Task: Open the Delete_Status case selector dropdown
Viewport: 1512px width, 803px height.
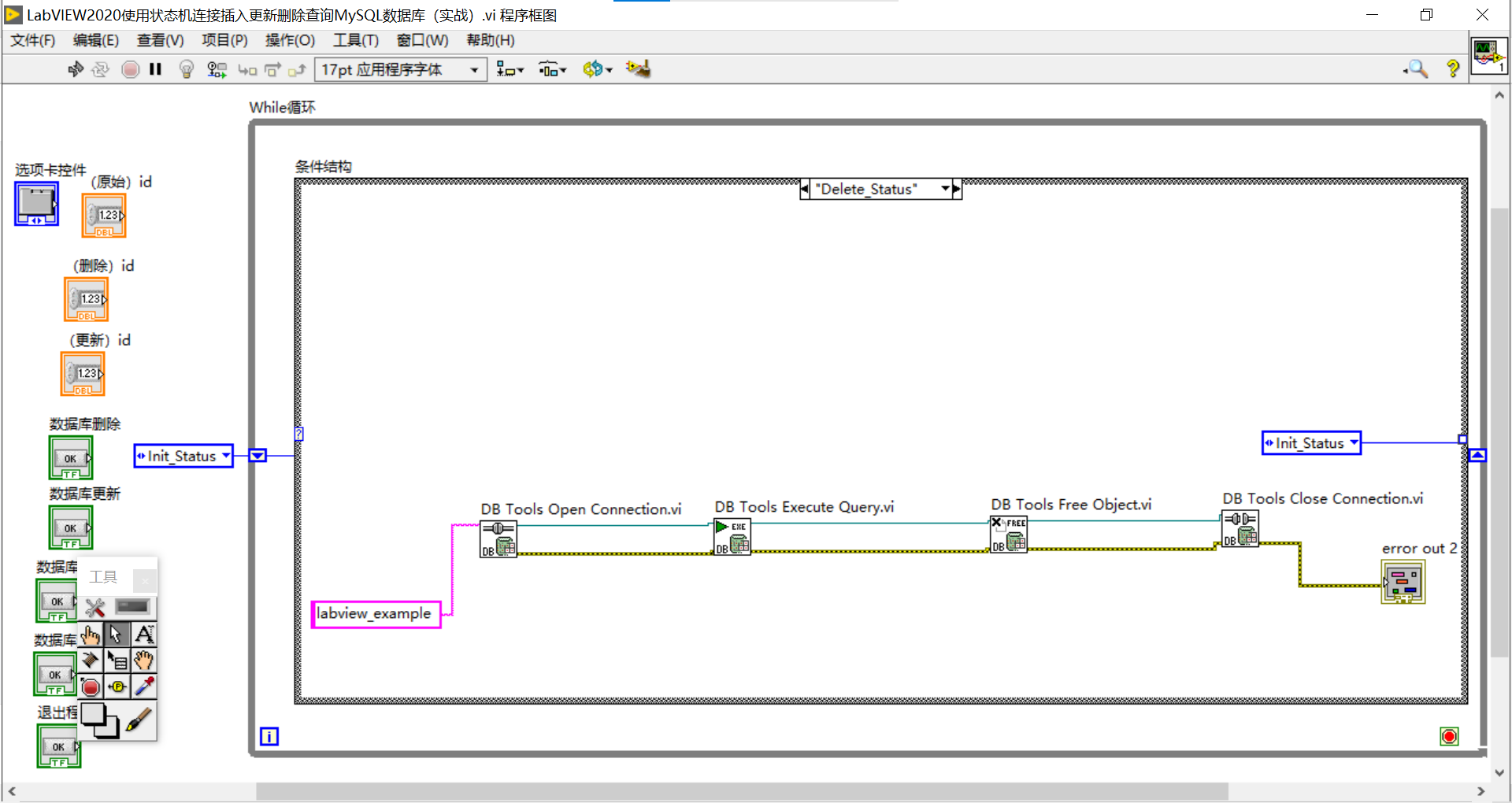Action: (x=945, y=188)
